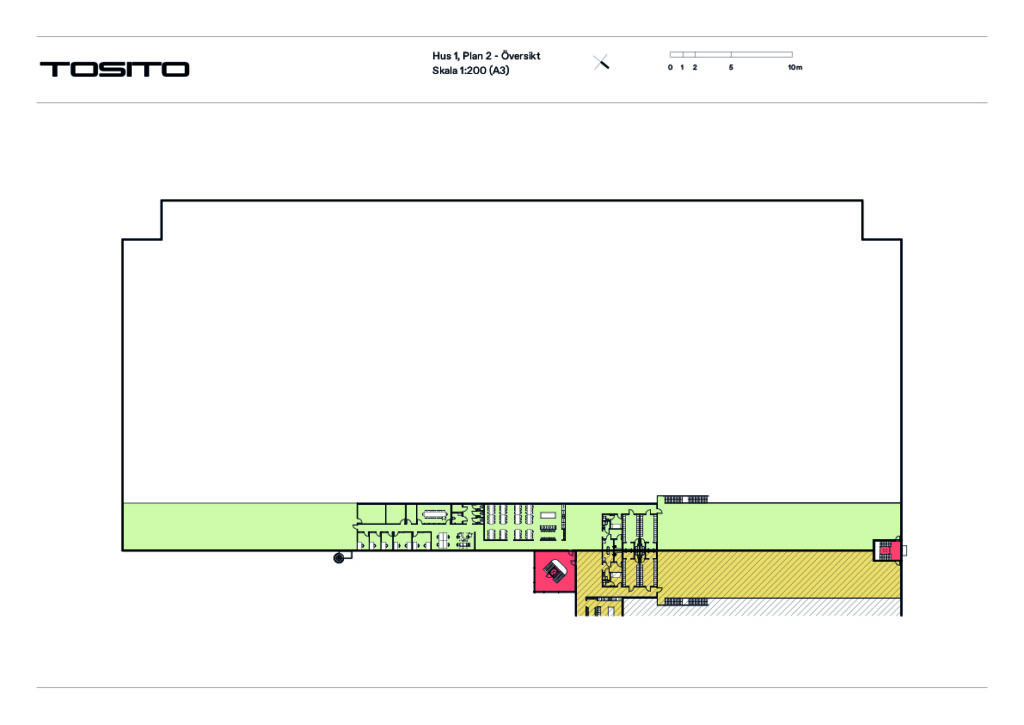Click the red elevator room on plan
Screen dimensions: 1024x725
pos(554,572)
